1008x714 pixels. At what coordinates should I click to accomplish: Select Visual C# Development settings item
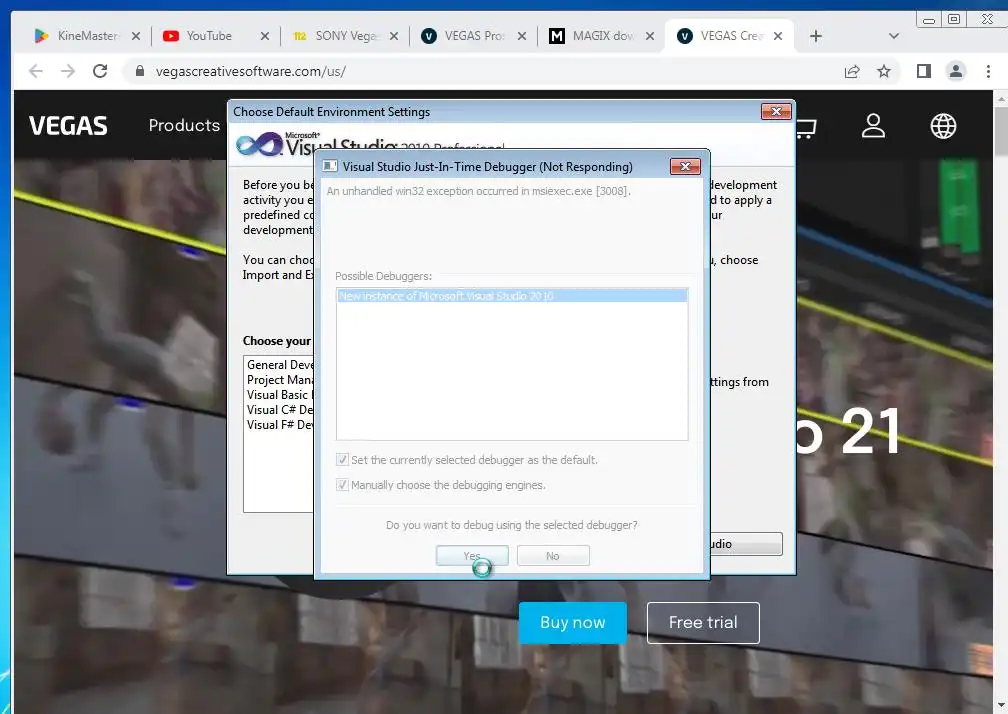pyautogui.click(x=280, y=409)
